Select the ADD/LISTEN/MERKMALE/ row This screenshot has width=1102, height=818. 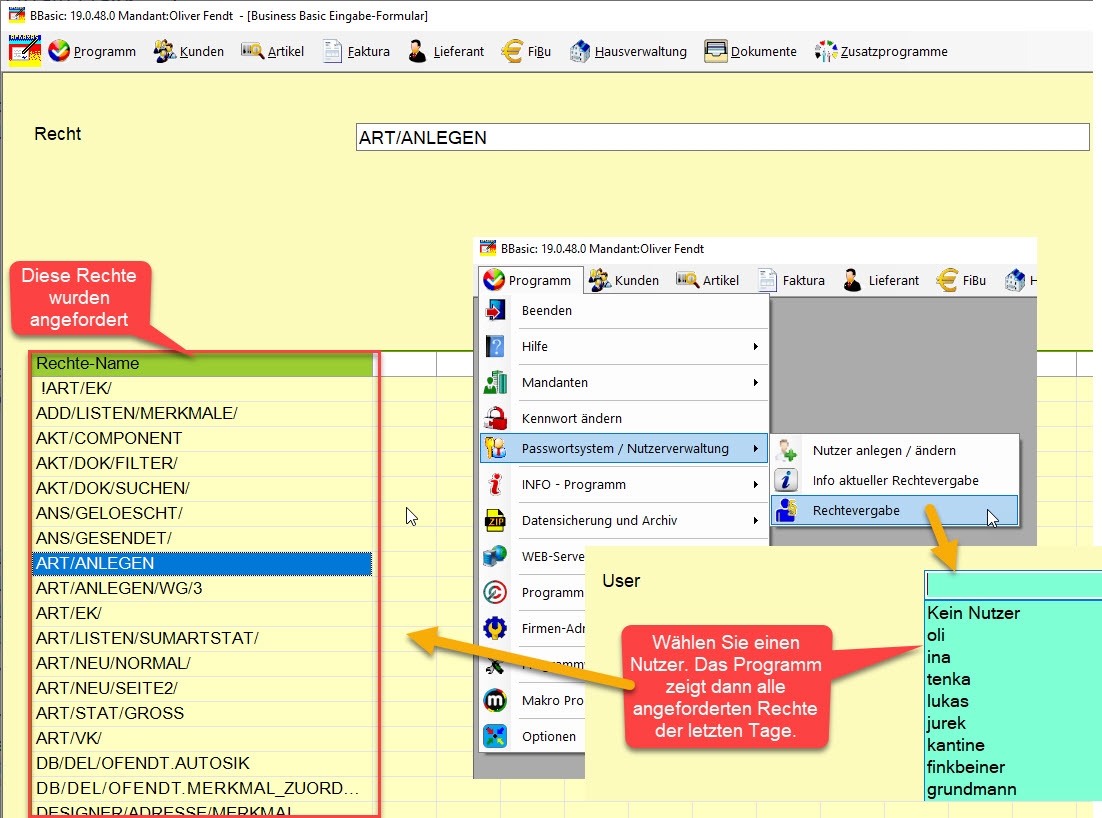click(x=202, y=413)
